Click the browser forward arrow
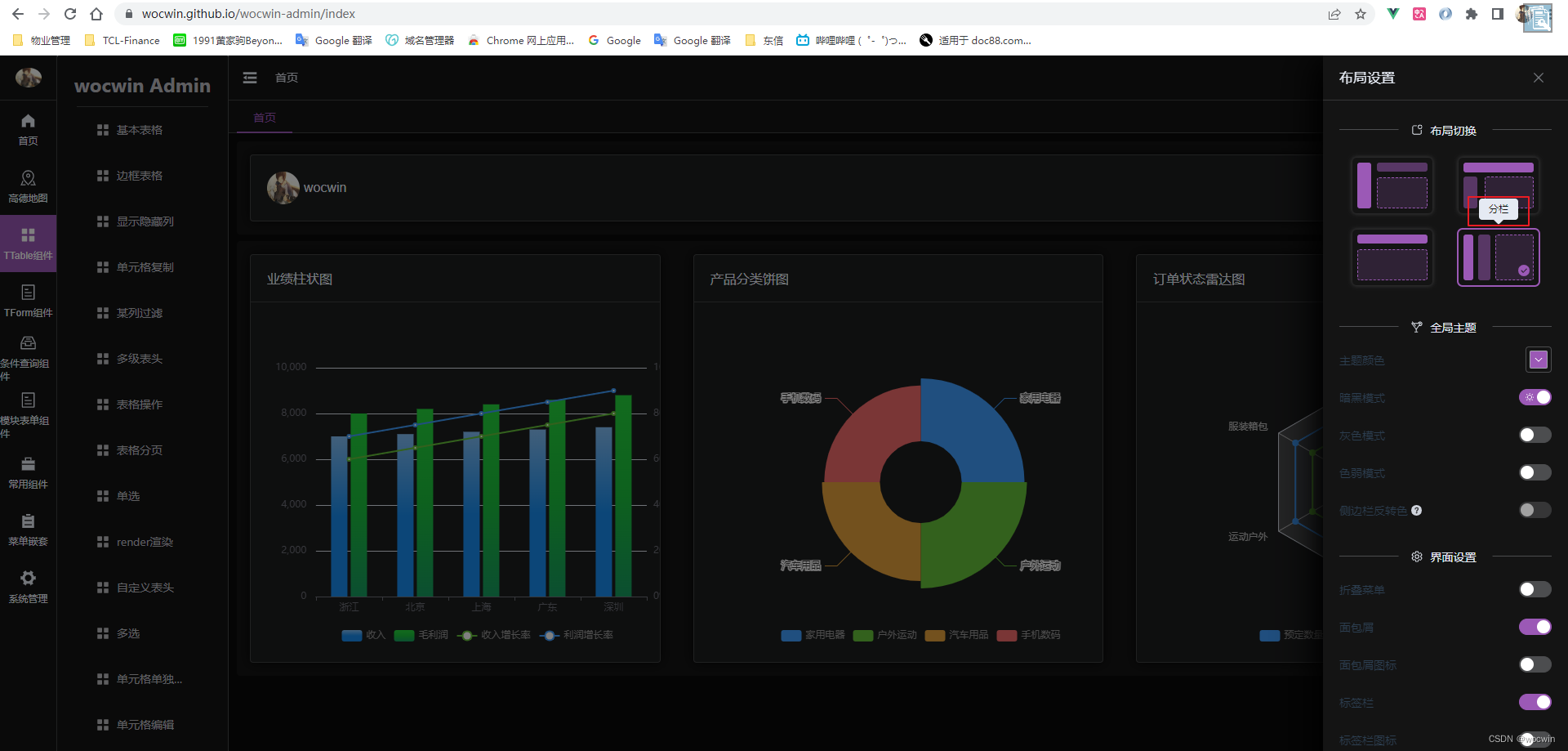Viewport: 1568px width, 751px height. [44, 14]
